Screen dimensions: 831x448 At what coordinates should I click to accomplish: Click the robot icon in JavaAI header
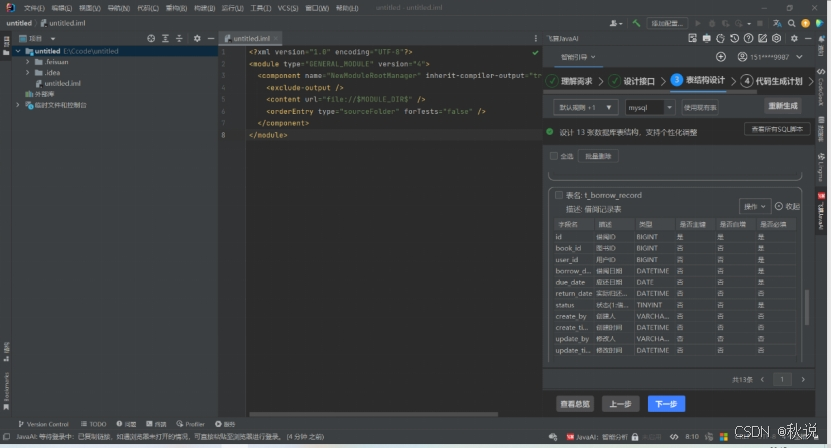point(706,38)
